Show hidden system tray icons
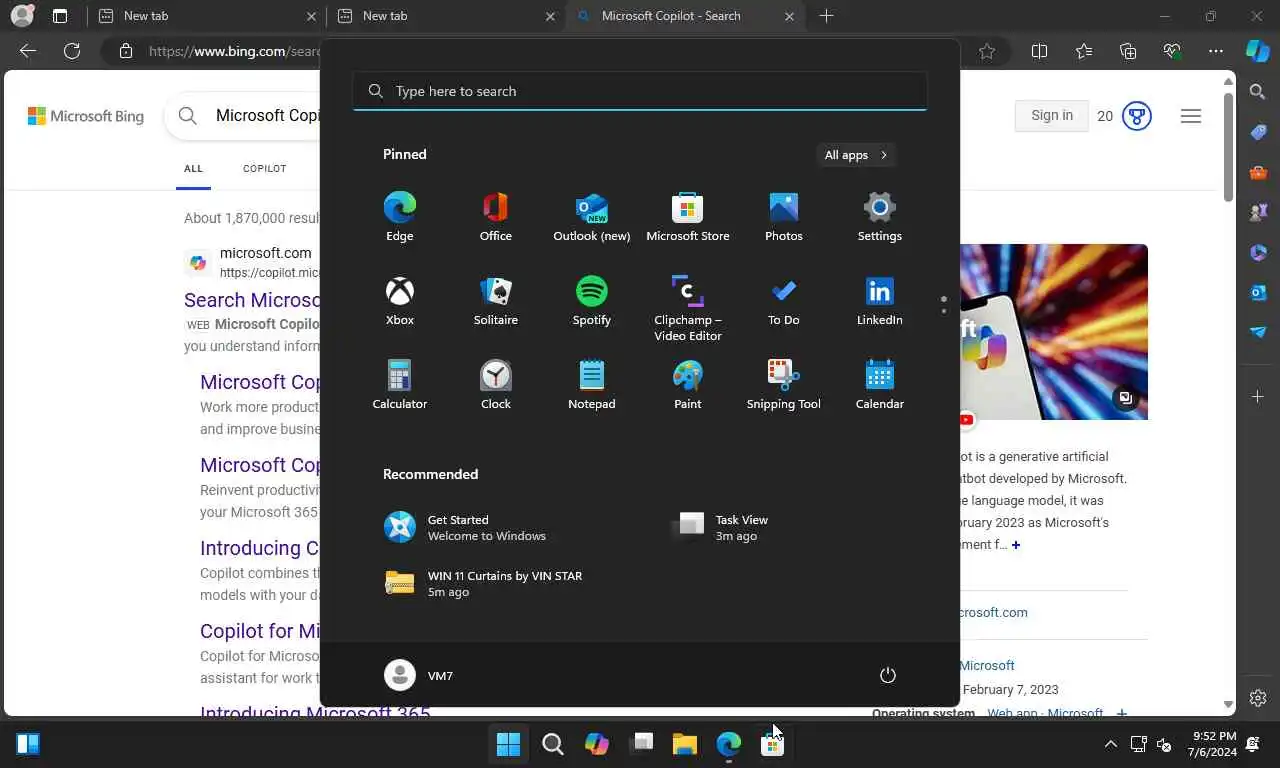The image size is (1280, 768). 1110,744
